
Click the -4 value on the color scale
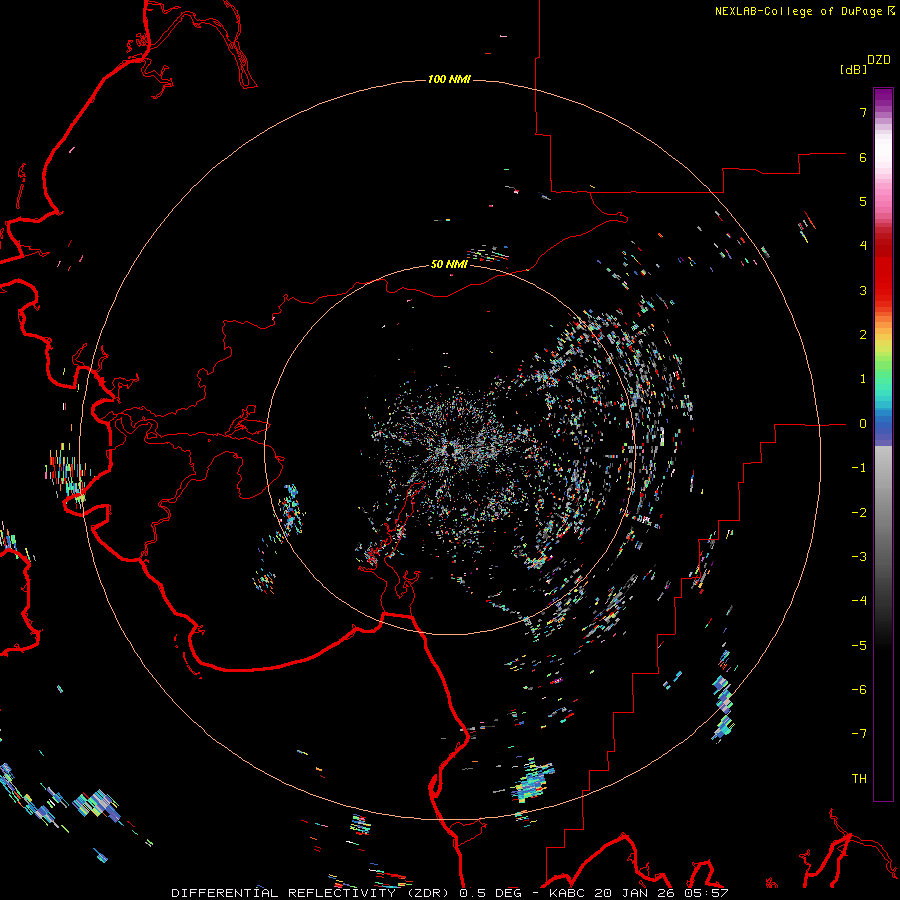pyautogui.click(x=859, y=601)
